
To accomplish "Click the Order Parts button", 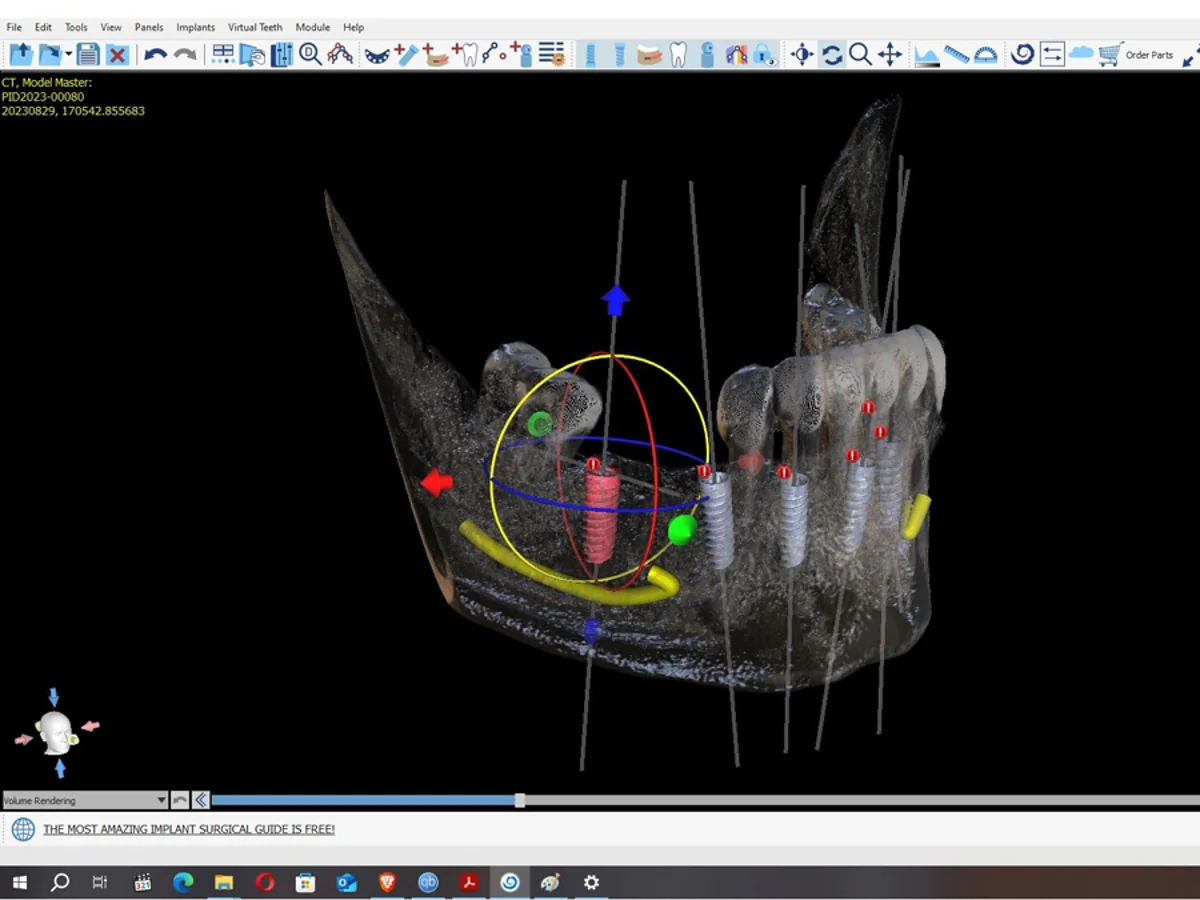I will (1149, 55).
